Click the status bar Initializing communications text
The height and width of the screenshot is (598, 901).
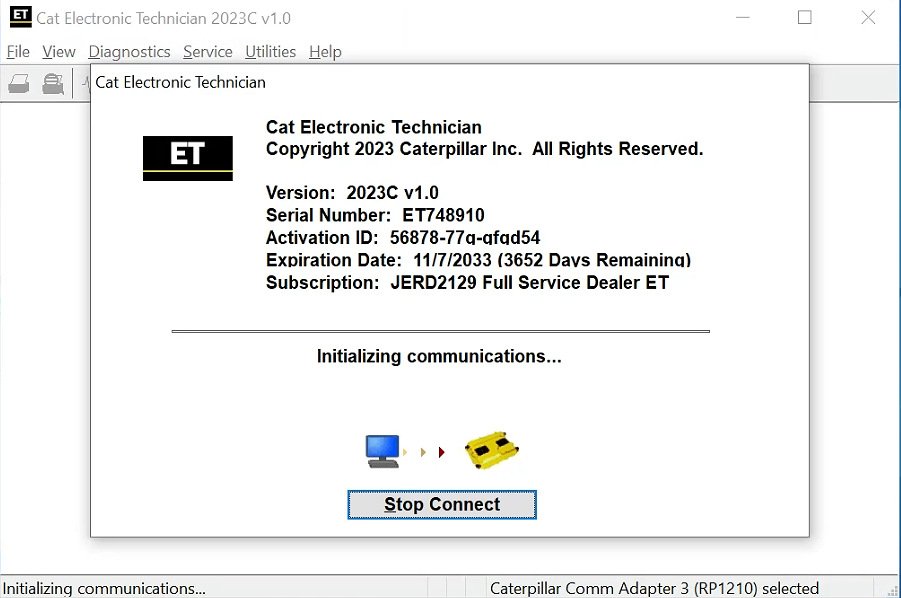tap(104, 588)
